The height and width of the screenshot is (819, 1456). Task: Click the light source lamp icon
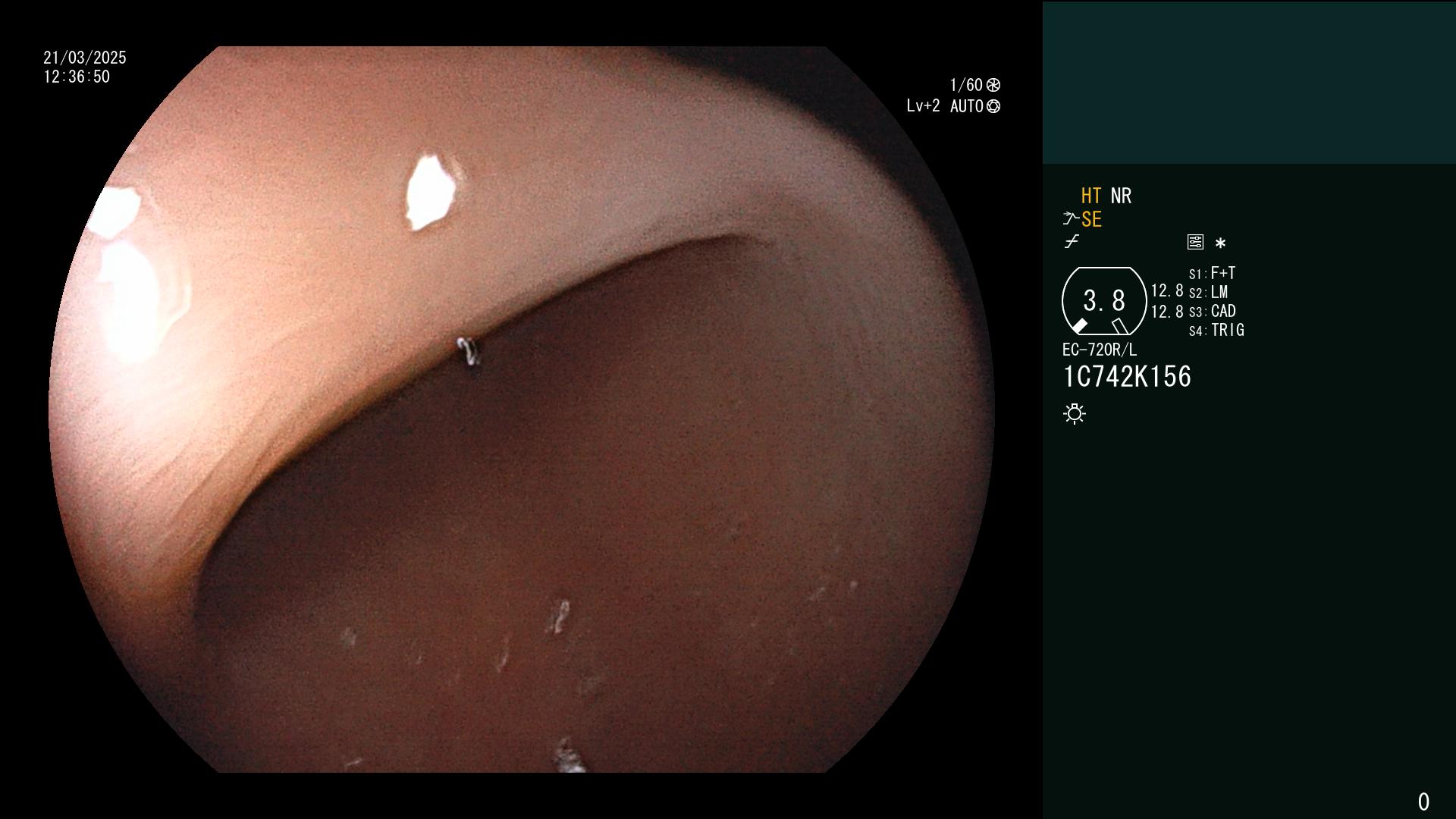point(1075,414)
